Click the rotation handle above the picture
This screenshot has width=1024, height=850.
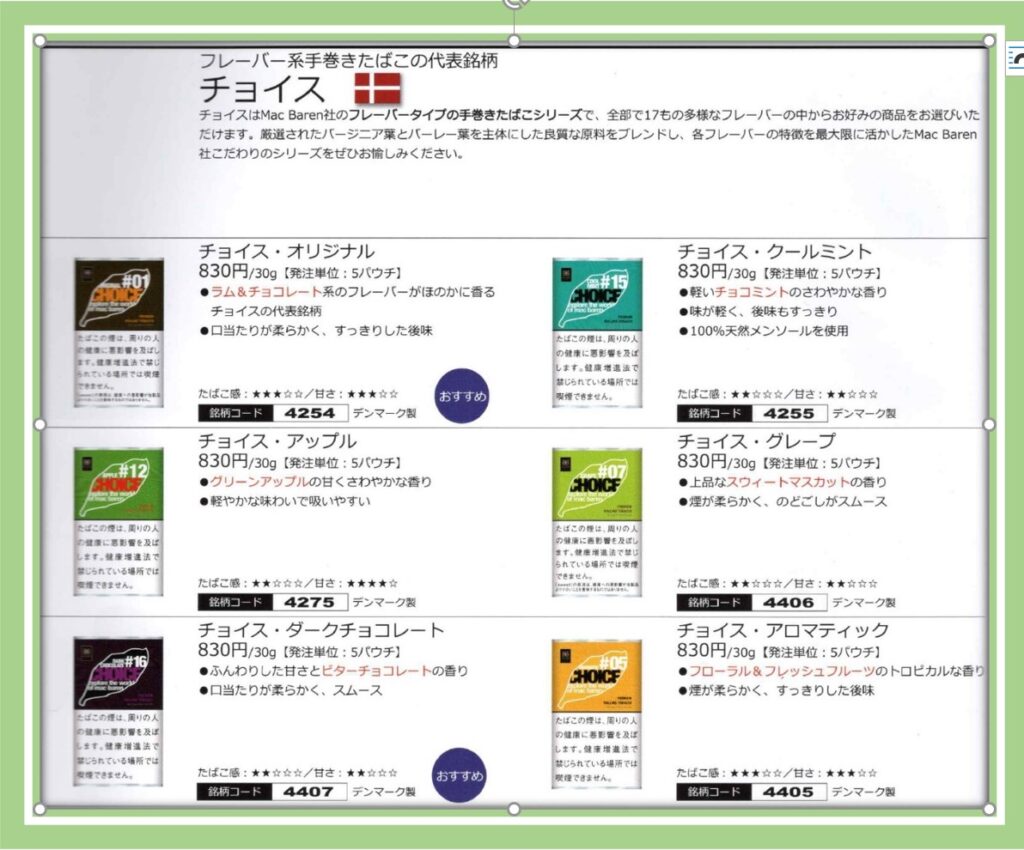click(515, 3)
